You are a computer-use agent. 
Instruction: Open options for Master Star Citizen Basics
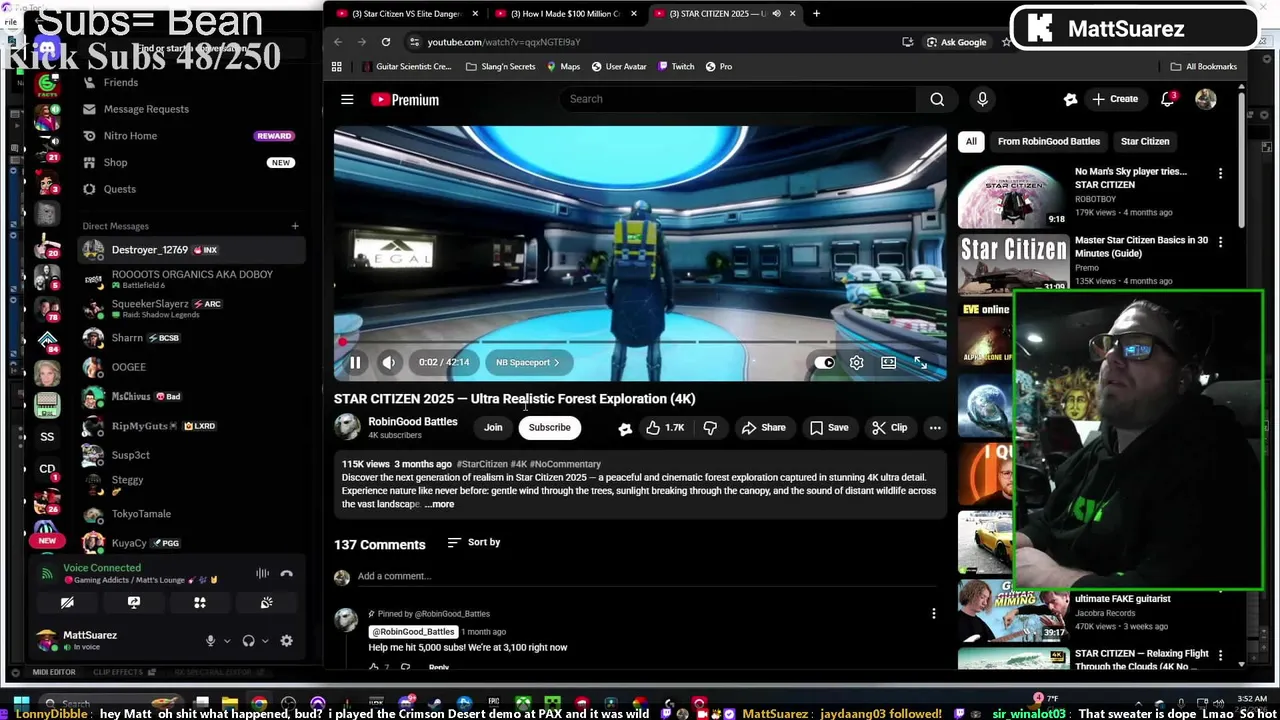pyautogui.click(x=1220, y=242)
